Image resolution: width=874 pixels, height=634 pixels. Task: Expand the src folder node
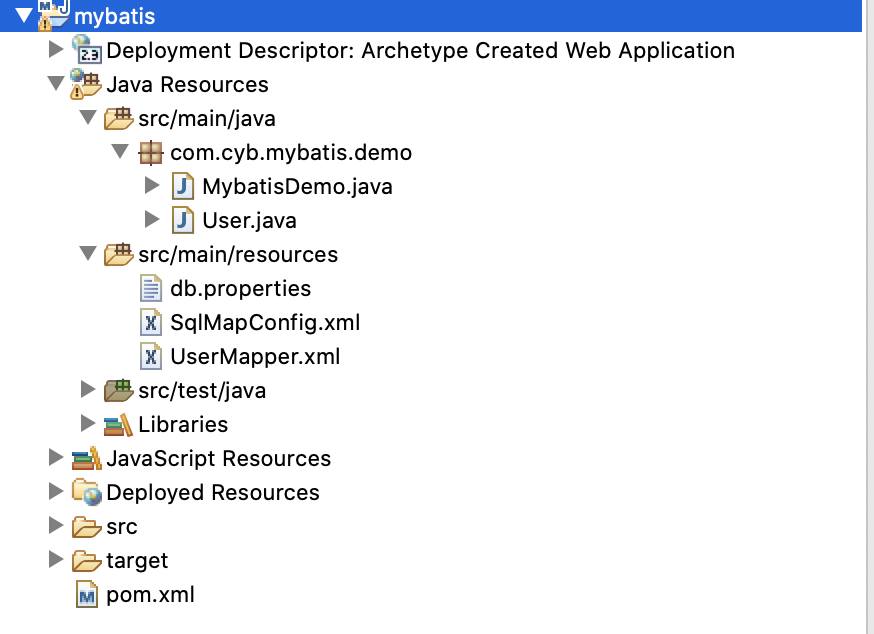click(x=56, y=526)
